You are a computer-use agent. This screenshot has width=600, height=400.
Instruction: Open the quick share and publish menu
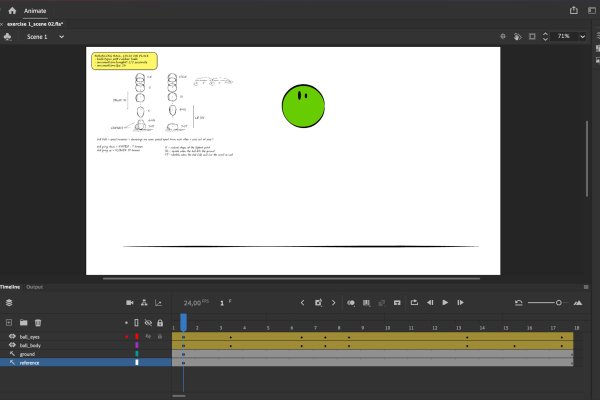click(574, 10)
